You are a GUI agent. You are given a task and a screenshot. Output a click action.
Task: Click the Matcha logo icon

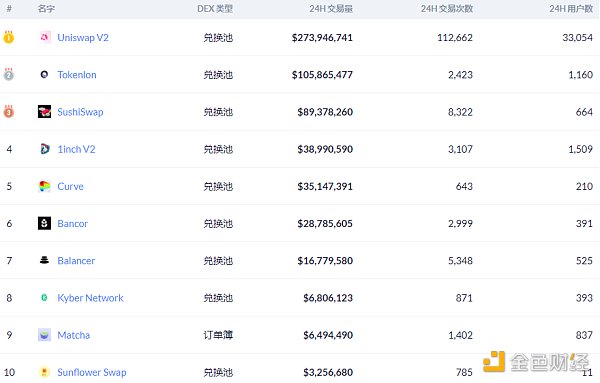[x=44, y=335]
